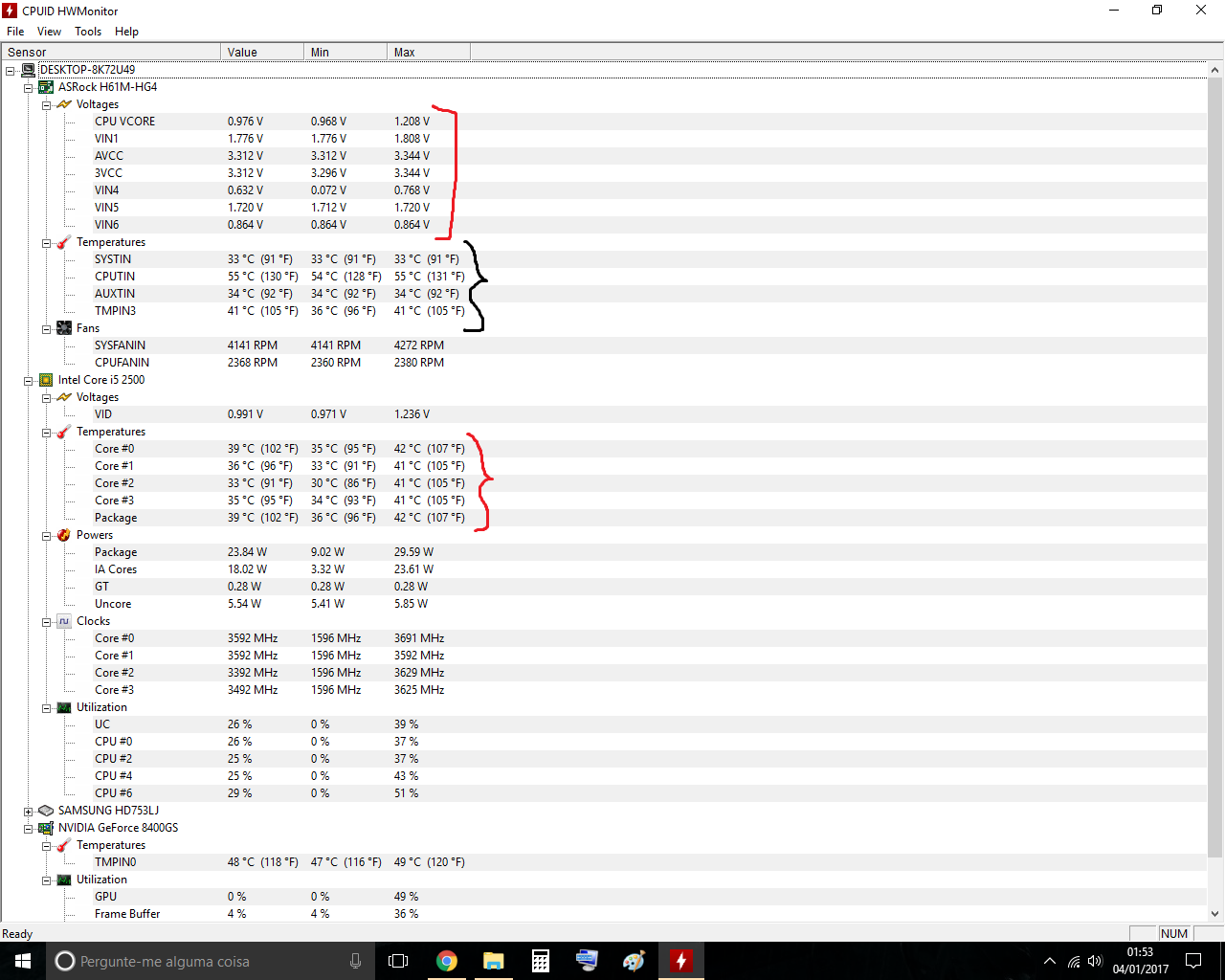
Task: Click the Cortana search box
Action: [210, 961]
